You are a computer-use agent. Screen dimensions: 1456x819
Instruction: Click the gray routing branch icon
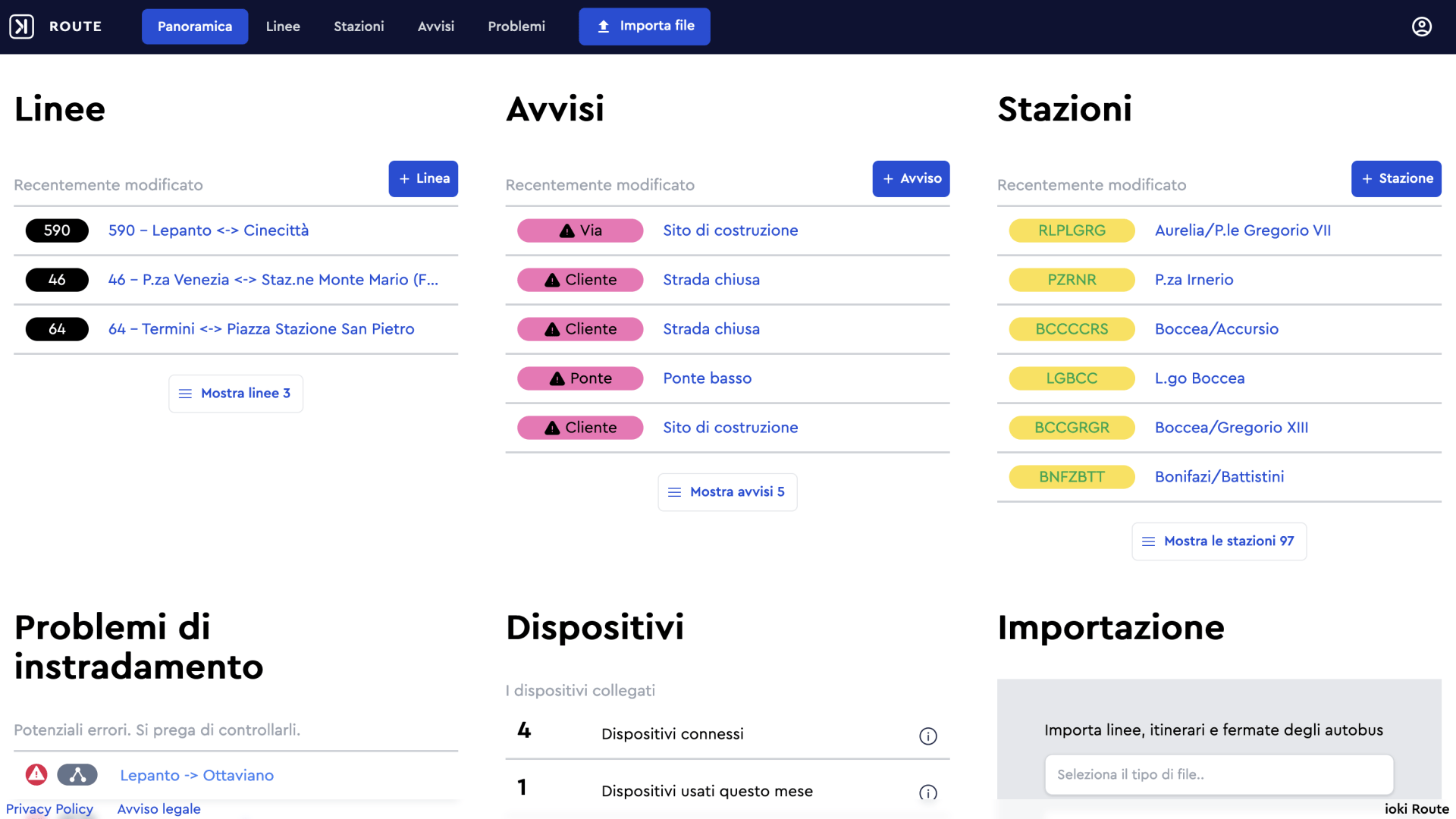[x=77, y=774]
